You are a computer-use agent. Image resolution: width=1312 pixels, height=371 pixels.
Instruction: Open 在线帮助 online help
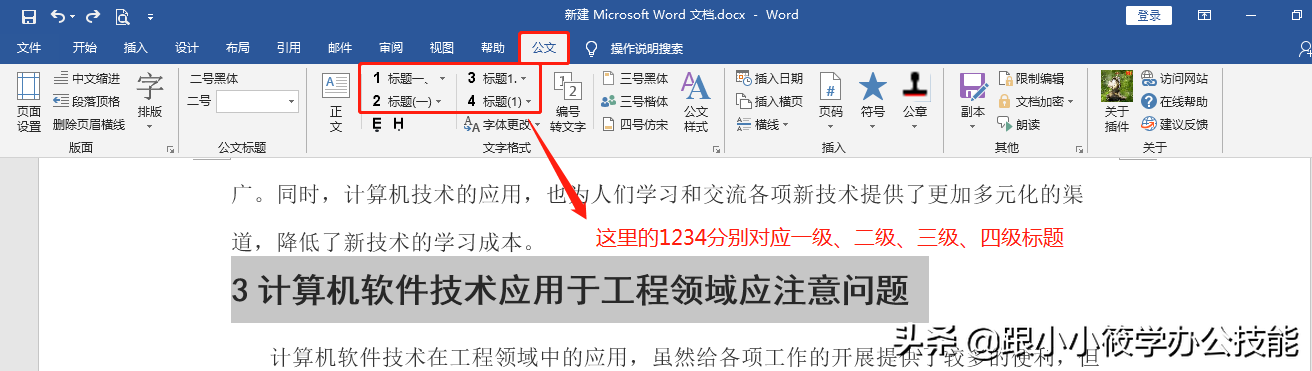1175,101
